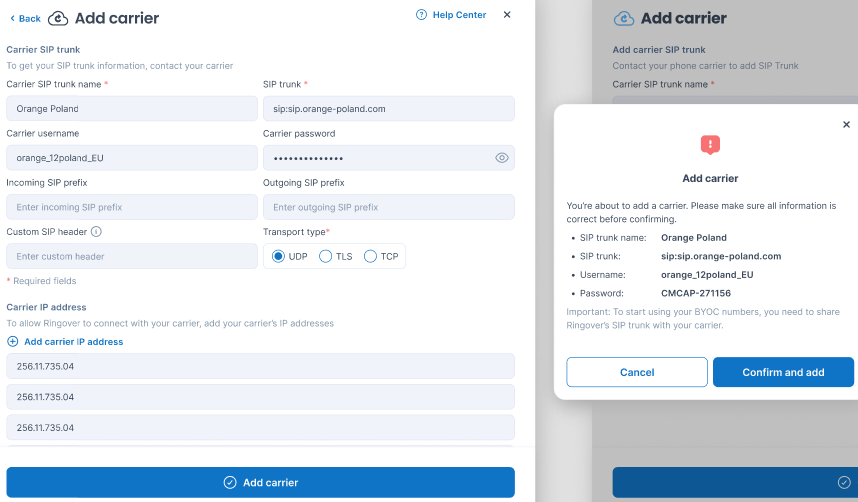Focus the Outgoing SIP prefix field

click(388, 207)
